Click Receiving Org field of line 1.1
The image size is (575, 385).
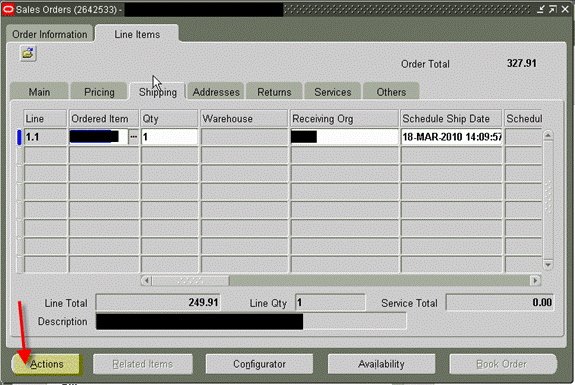(344, 137)
